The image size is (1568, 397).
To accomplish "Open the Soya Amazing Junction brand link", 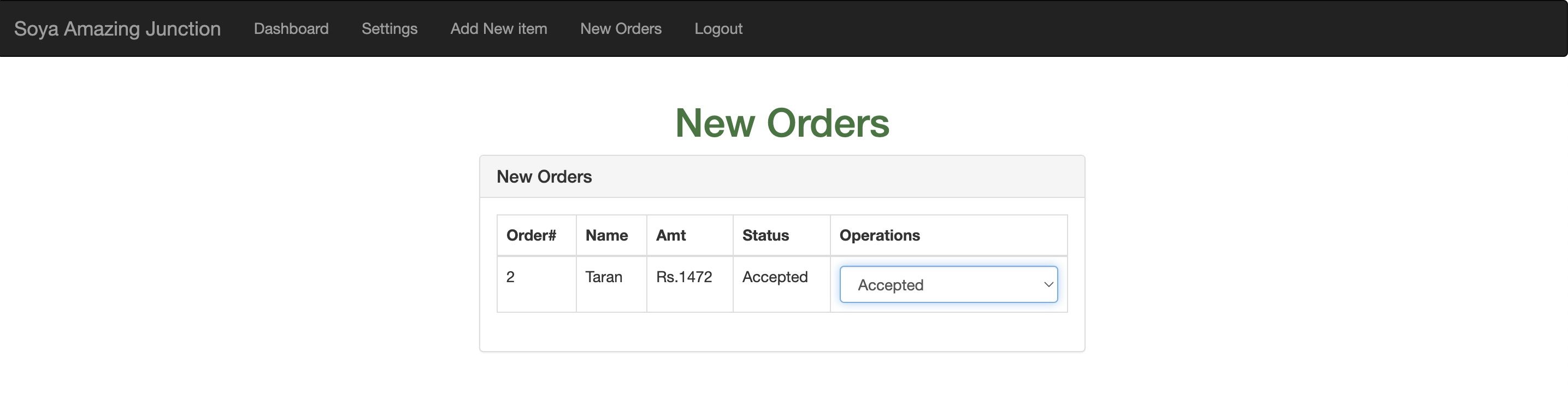I will 117,28.
